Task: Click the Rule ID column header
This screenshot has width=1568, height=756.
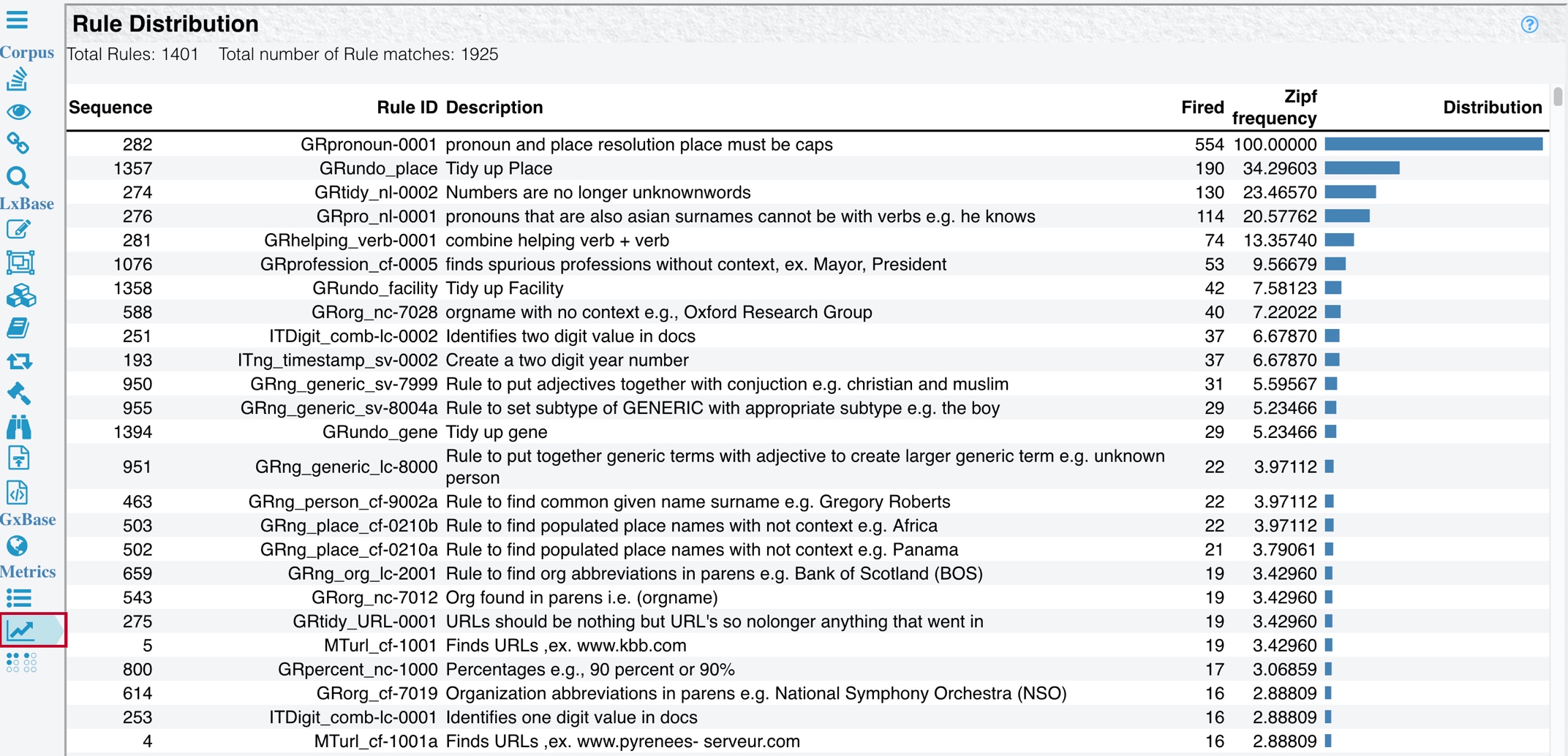Action: click(407, 107)
